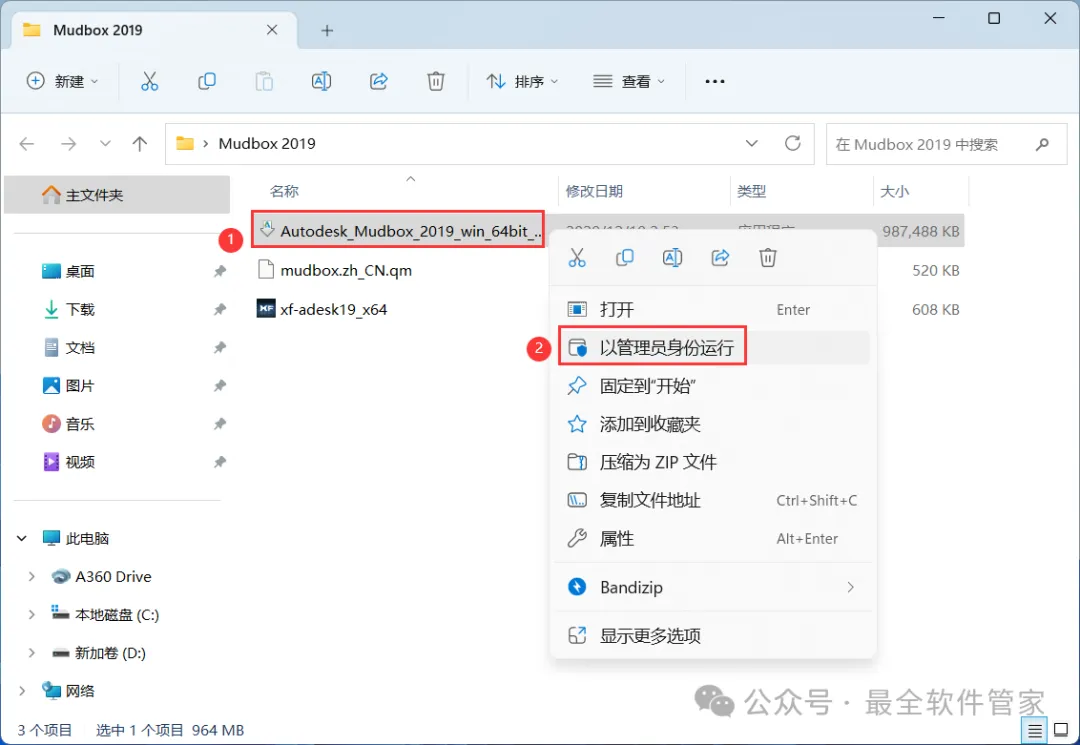Open the View dropdown menu
The height and width of the screenshot is (745, 1080).
click(630, 81)
